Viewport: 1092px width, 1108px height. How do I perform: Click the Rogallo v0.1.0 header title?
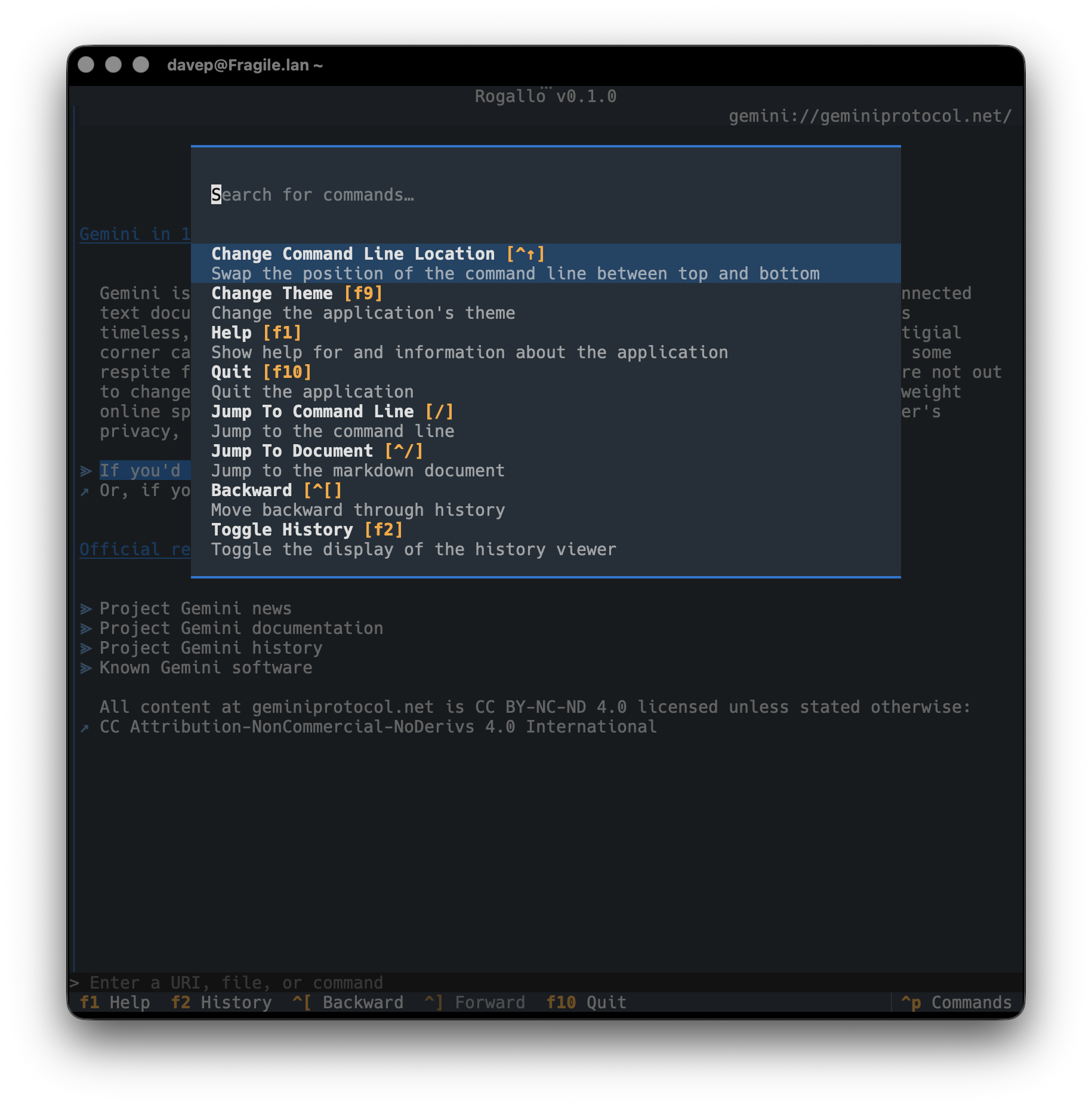coord(545,96)
